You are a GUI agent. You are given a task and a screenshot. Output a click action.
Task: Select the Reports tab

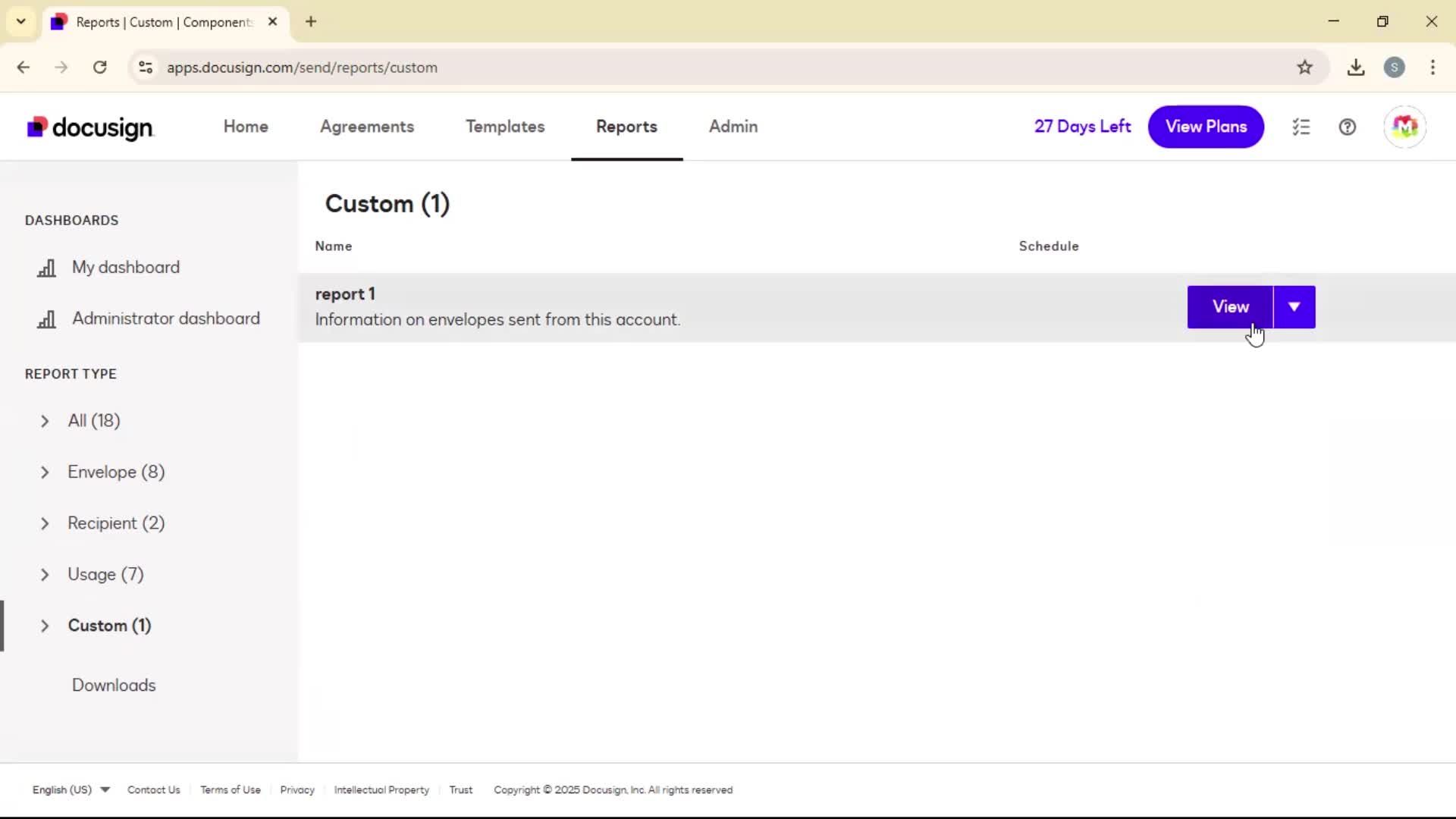(626, 127)
